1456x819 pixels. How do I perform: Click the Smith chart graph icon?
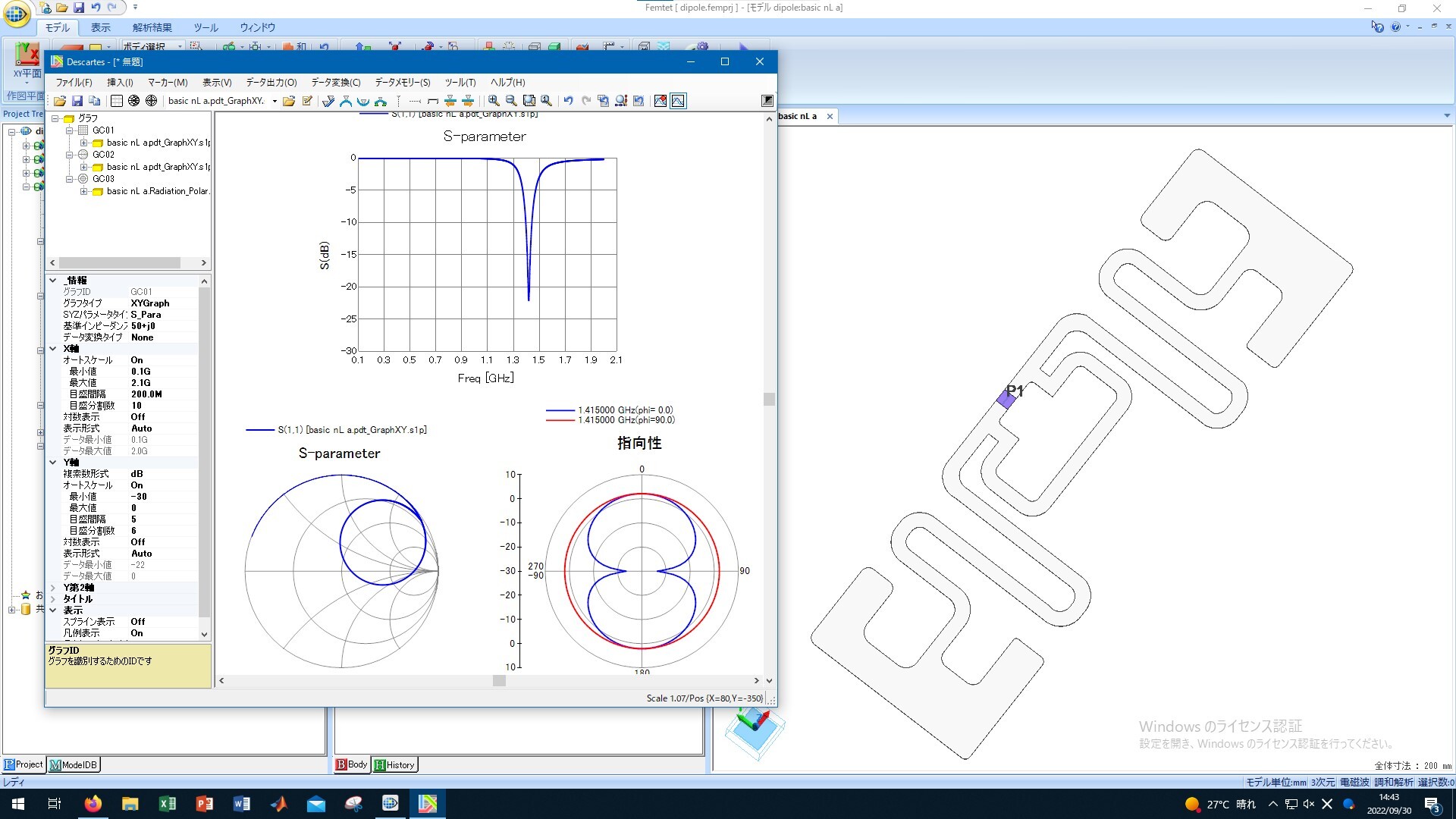pyautogui.click(x=134, y=101)
